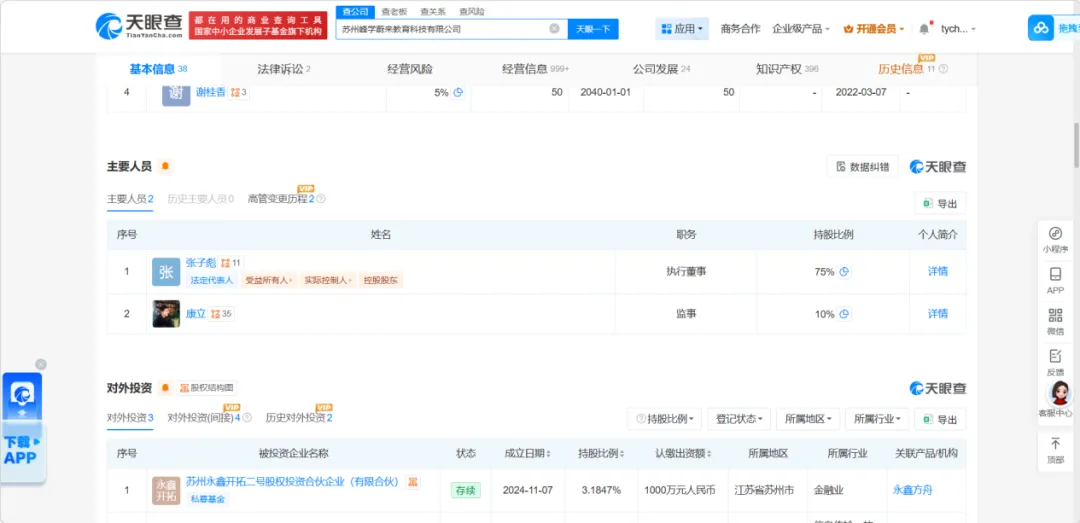The height and width of the screenshot is (523, 1080).
Task: Click 谢桂香 shareholder name
Action: (211, 92)
